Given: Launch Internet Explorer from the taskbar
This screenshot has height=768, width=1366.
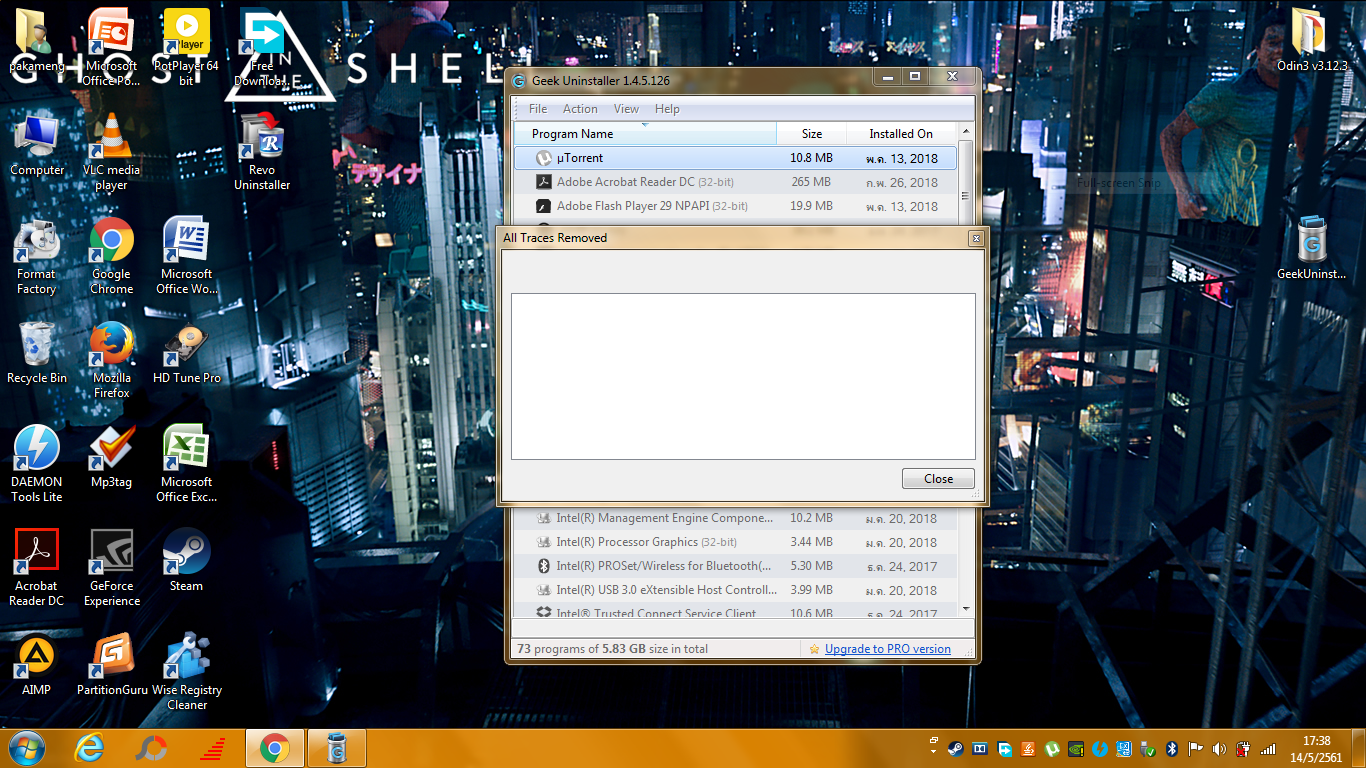Looking at the screenshot, I should click(x=90, y=747).
